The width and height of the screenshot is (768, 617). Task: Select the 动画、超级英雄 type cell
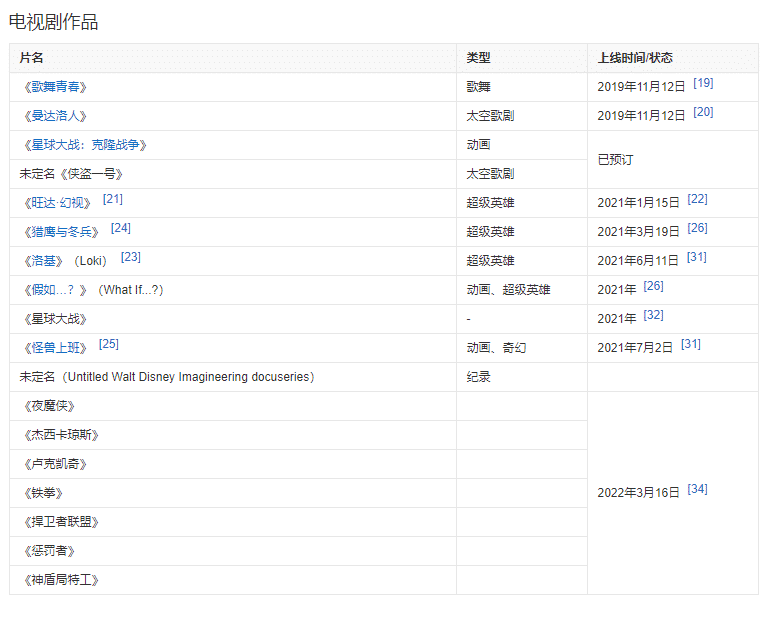[522, 290]
